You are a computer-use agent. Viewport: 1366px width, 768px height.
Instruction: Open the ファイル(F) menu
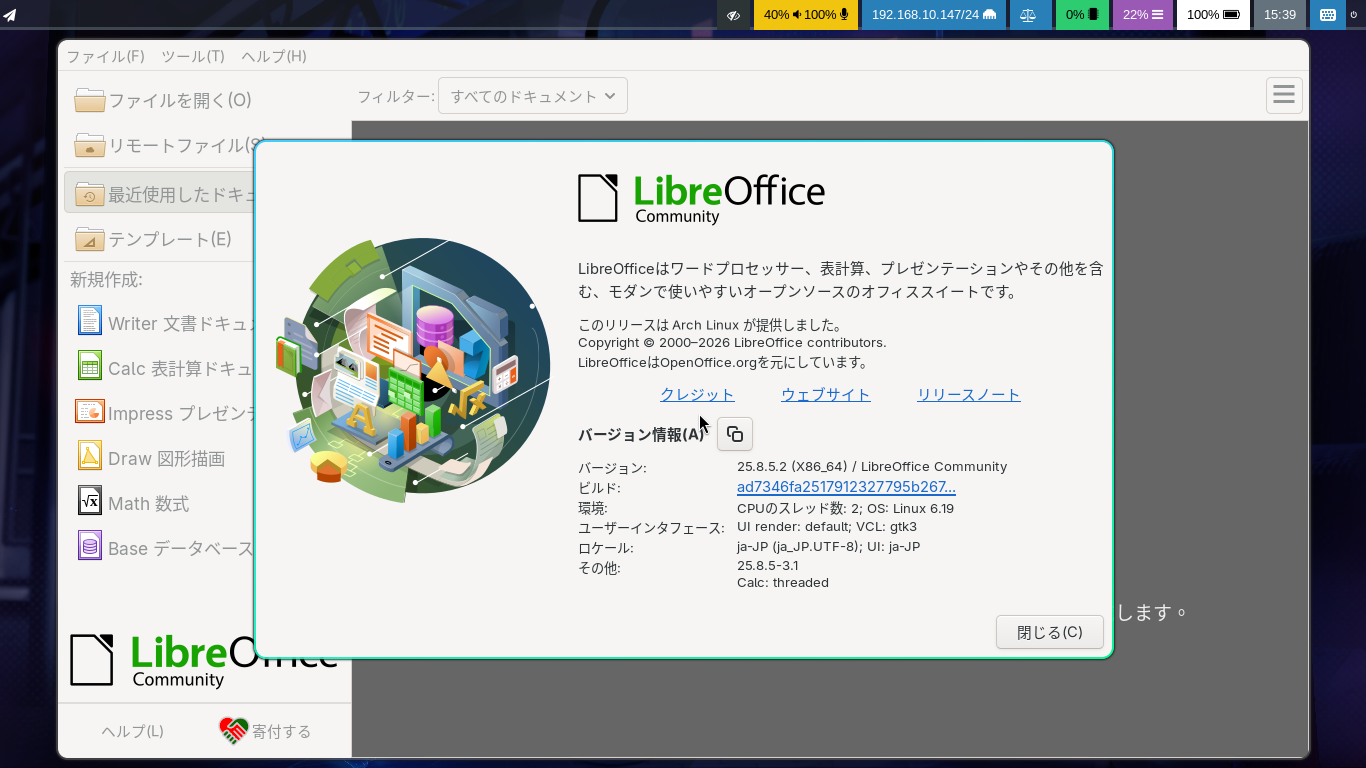[x=105, y=56]
